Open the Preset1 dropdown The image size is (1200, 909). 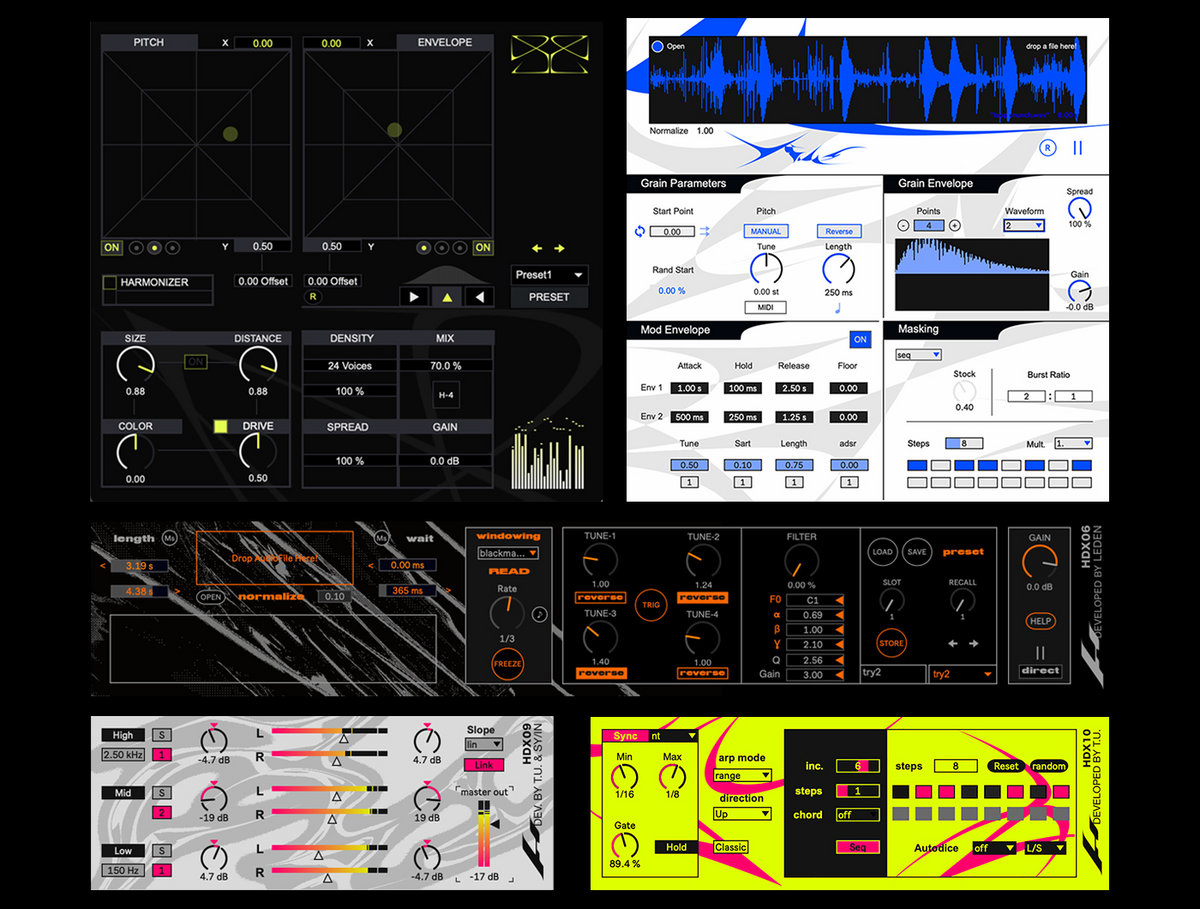[x=549, y=275]
